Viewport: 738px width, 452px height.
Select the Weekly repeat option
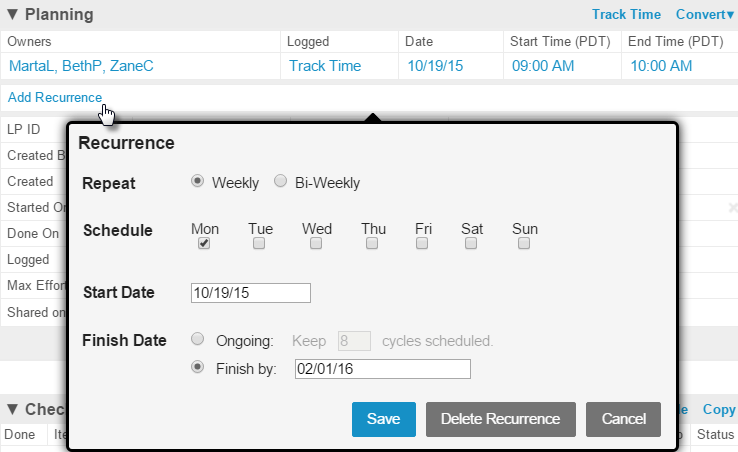pos(197,181)
